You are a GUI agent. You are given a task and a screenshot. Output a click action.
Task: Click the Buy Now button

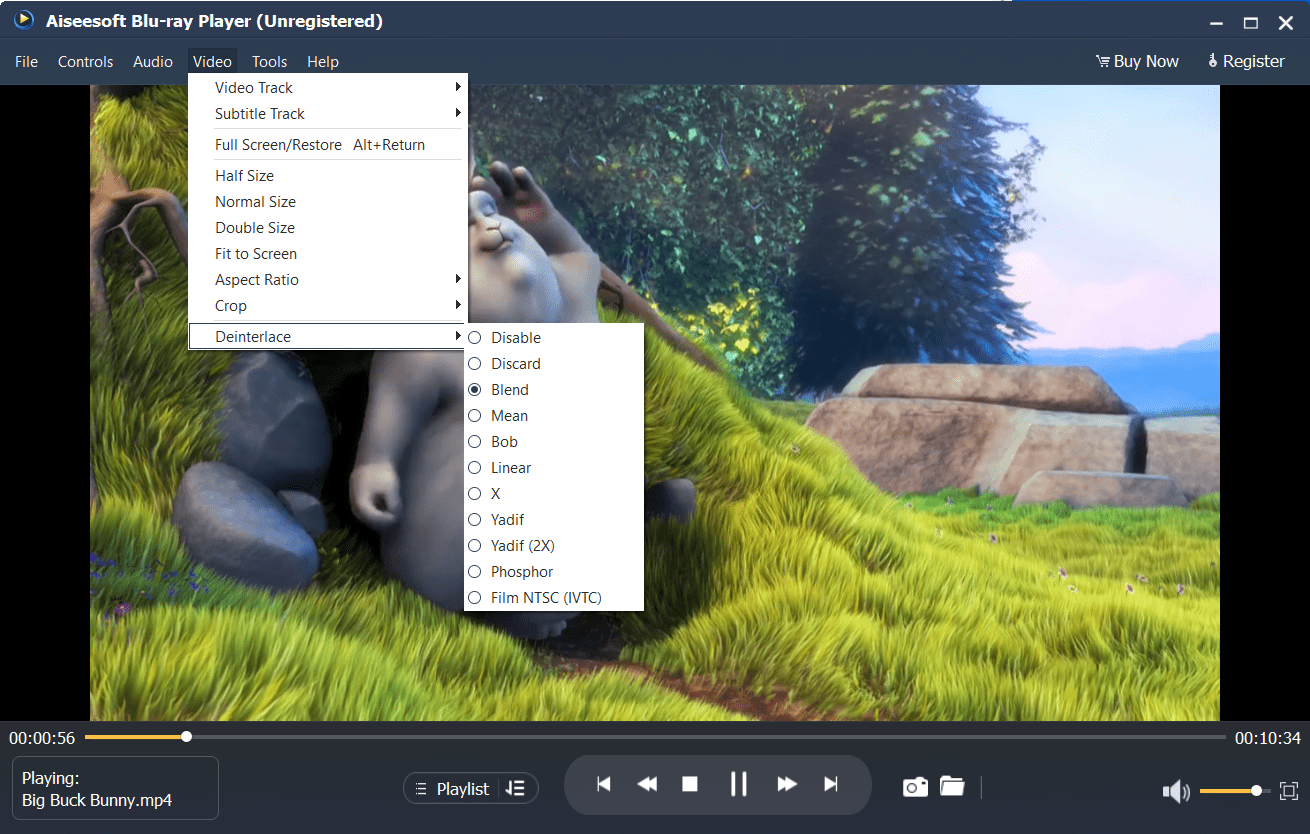pyautogui.click(x=1137, y=62)
